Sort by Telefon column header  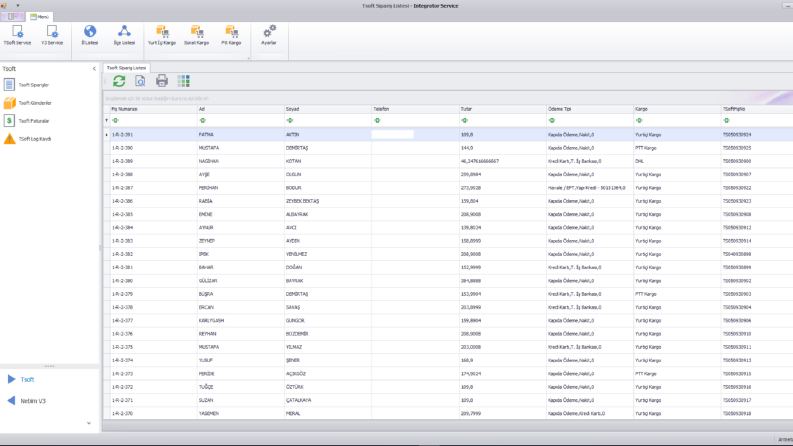415,109
